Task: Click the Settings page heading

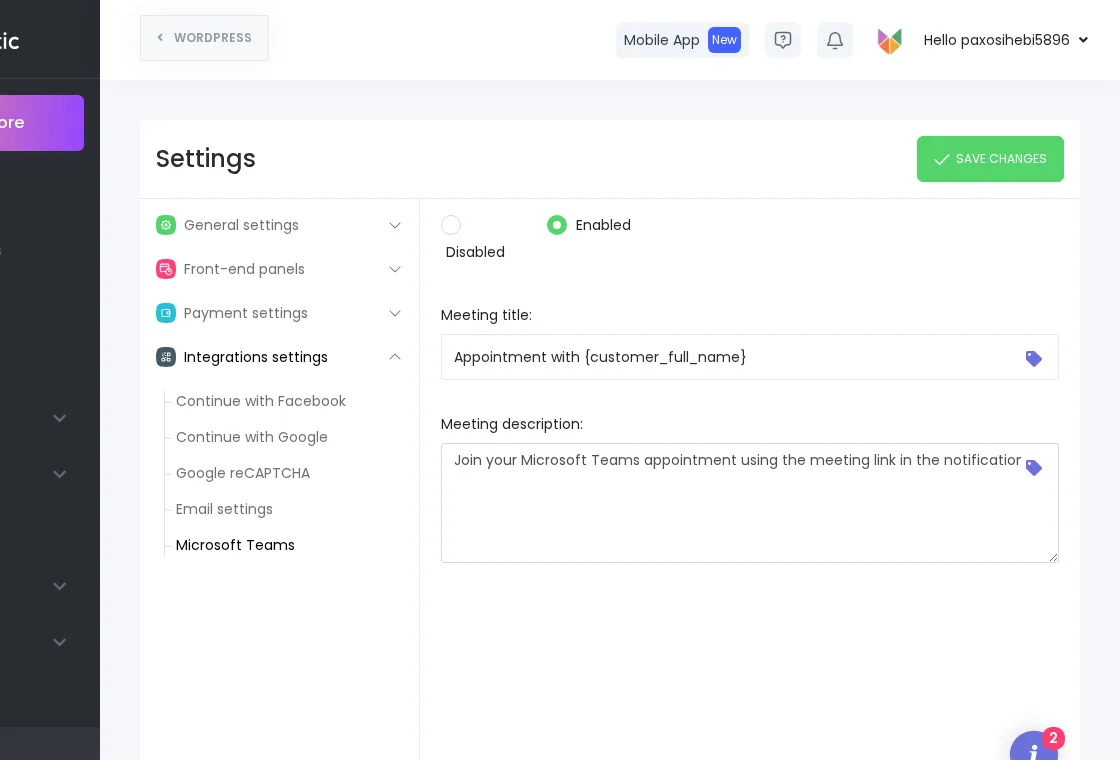Action: (x=206, y=159)
